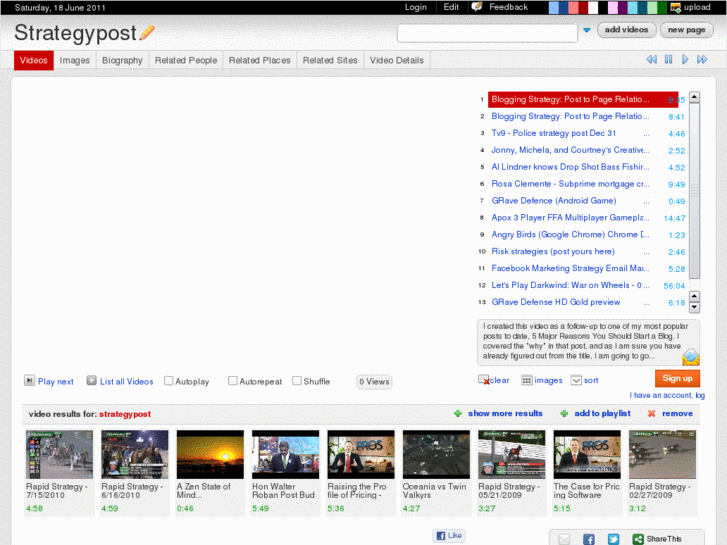Click the add videos button

[627, 30]
